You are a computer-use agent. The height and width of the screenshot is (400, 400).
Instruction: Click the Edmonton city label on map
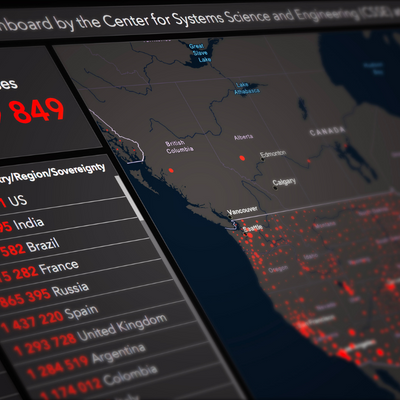[x=273, y=154]
